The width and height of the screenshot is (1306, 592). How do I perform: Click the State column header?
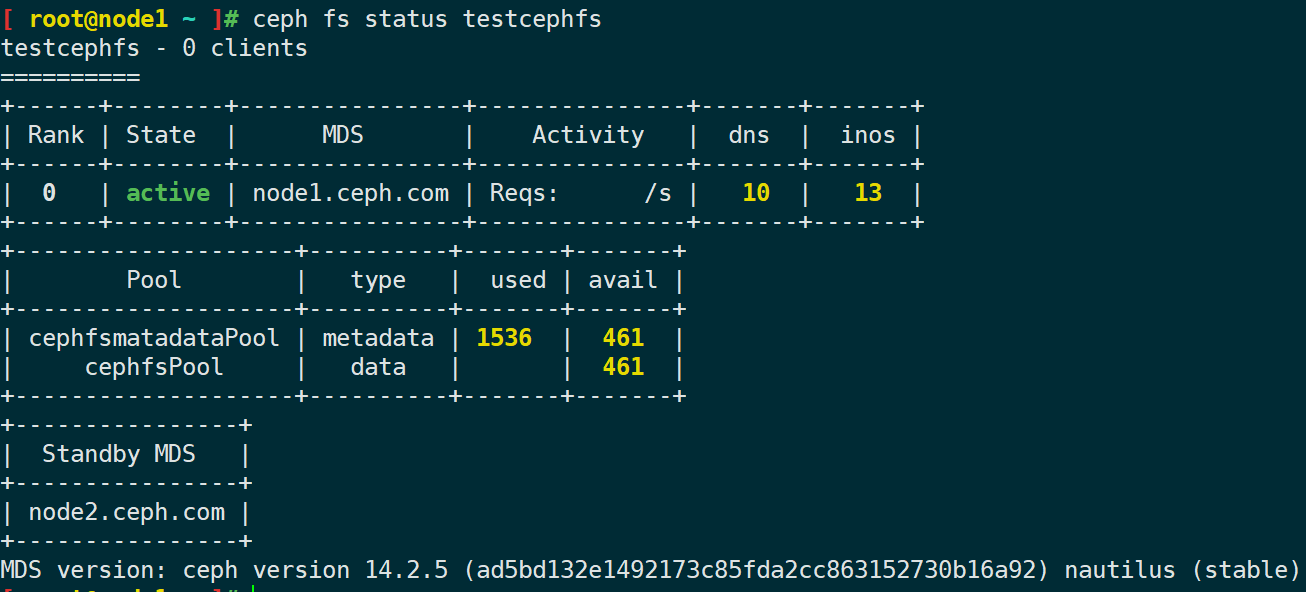click(x=161, y=135)
